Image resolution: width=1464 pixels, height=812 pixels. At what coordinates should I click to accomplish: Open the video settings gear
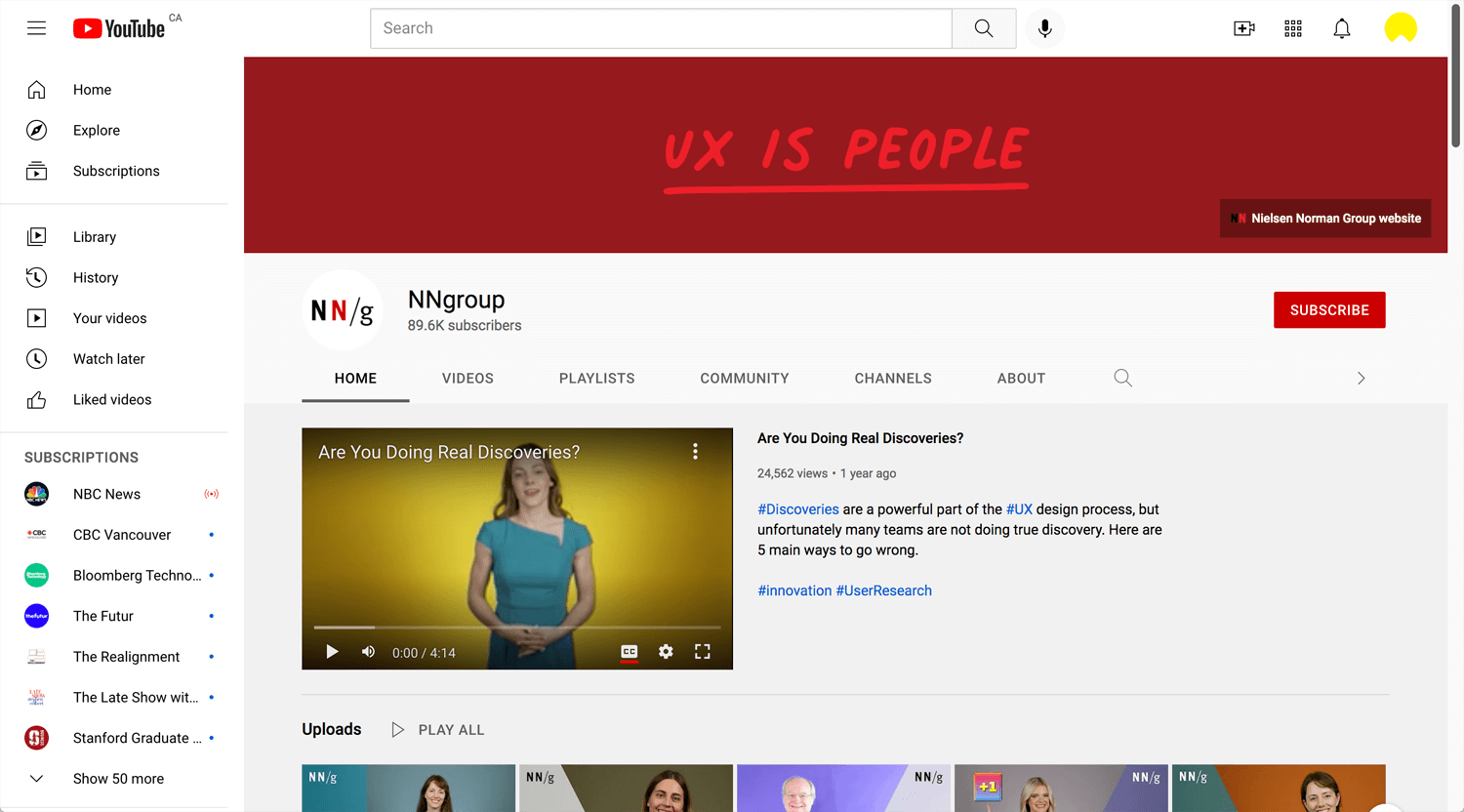pyautogui.click(x=666, y=652)
